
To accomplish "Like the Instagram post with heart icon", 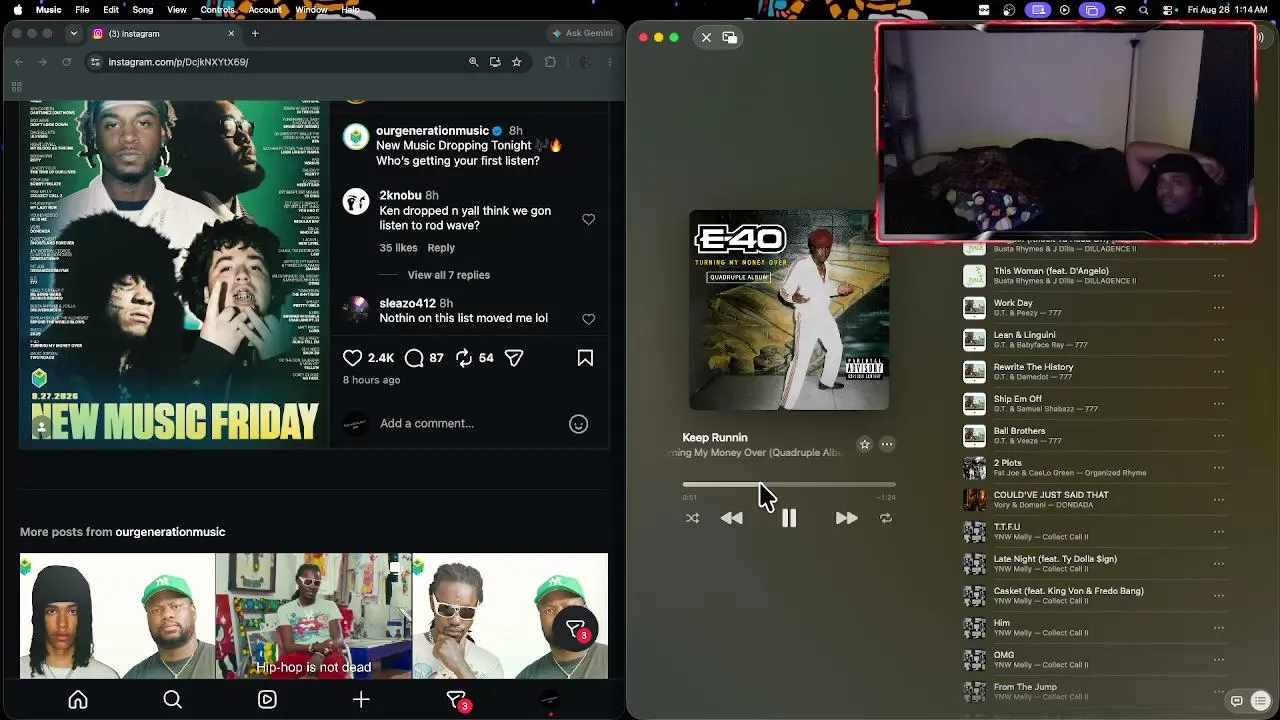I will click(x=353, y=358).
